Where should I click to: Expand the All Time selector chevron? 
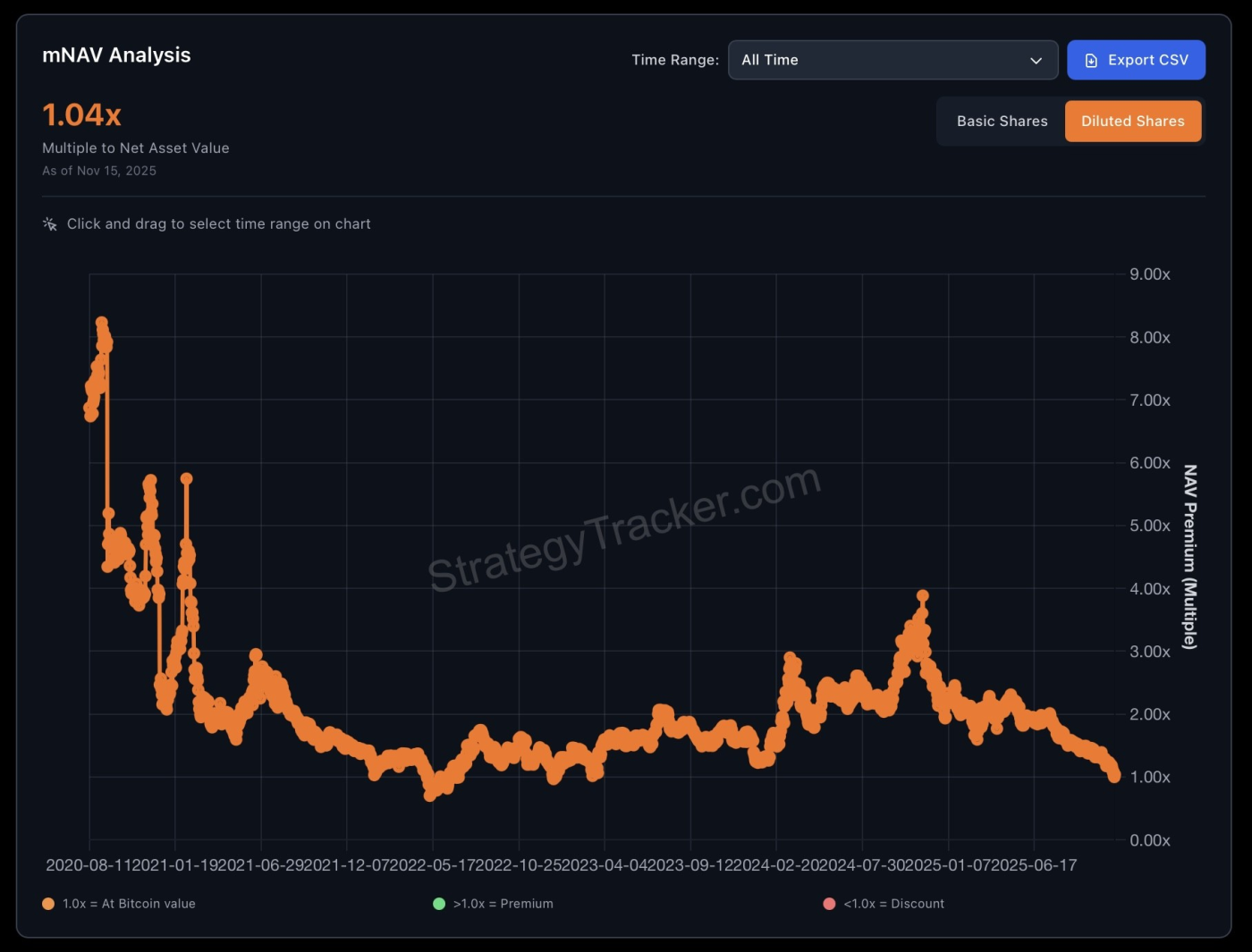(x=1035, y=60)
